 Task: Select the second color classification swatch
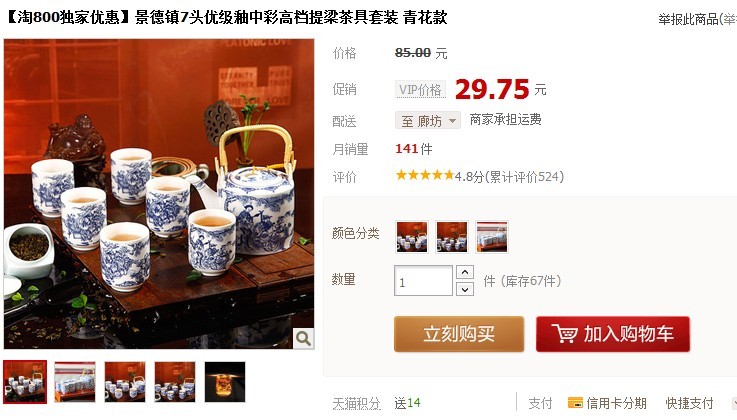[x=452, y=236]
